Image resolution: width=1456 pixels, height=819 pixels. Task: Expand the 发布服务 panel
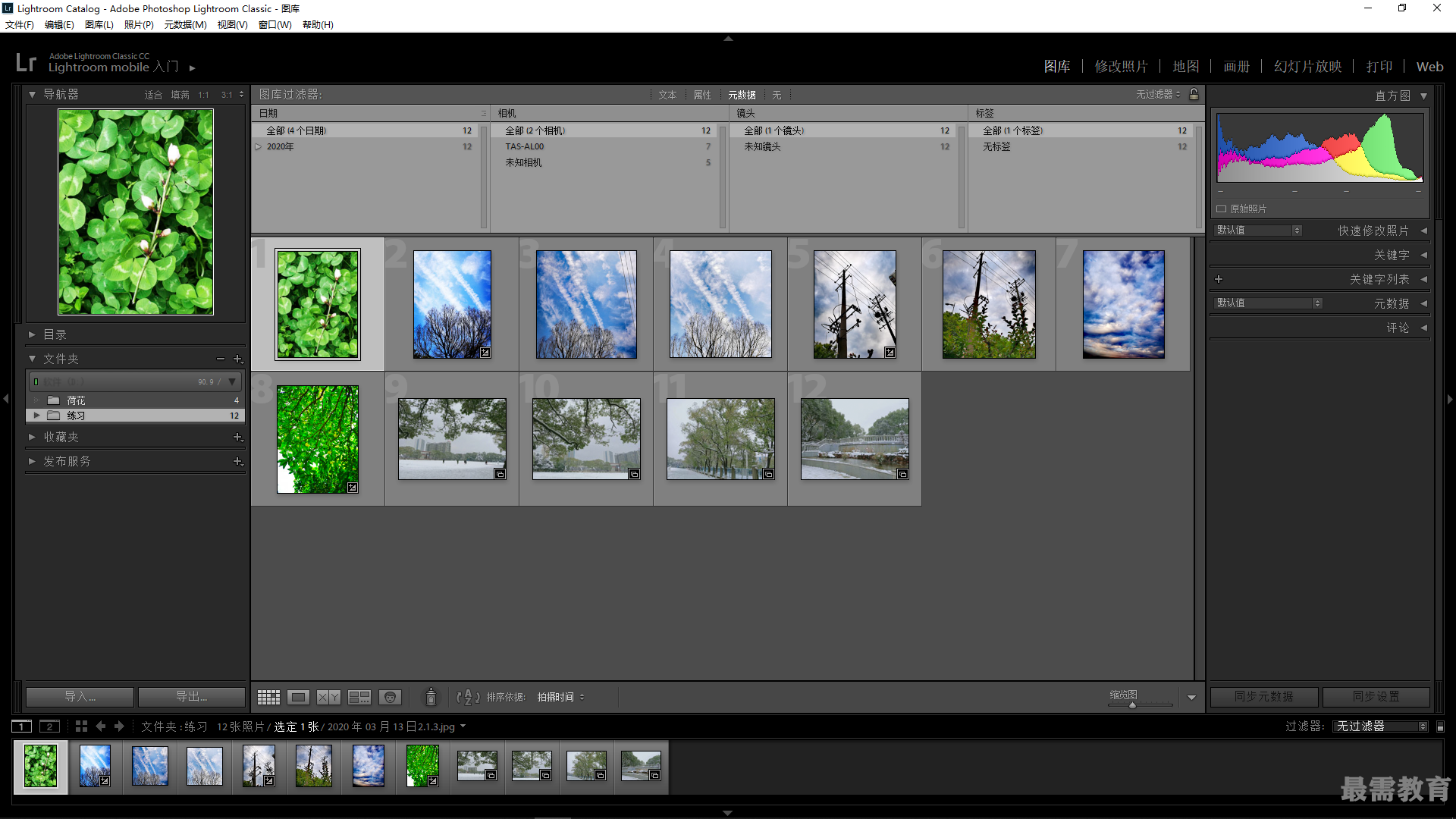(x=32, y=461)
